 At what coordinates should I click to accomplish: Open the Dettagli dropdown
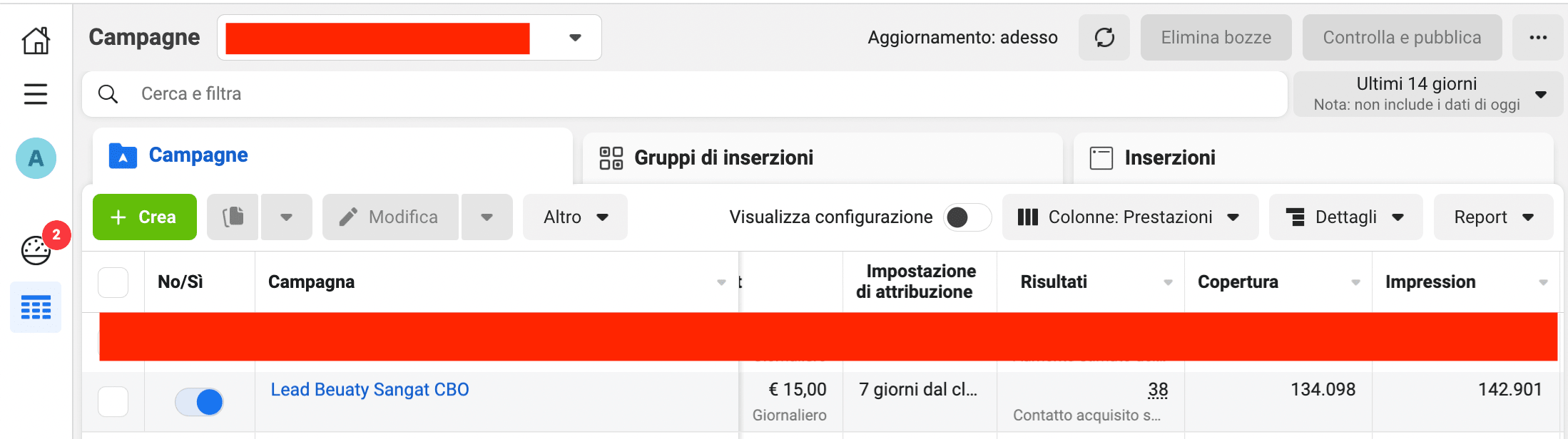1345,217
